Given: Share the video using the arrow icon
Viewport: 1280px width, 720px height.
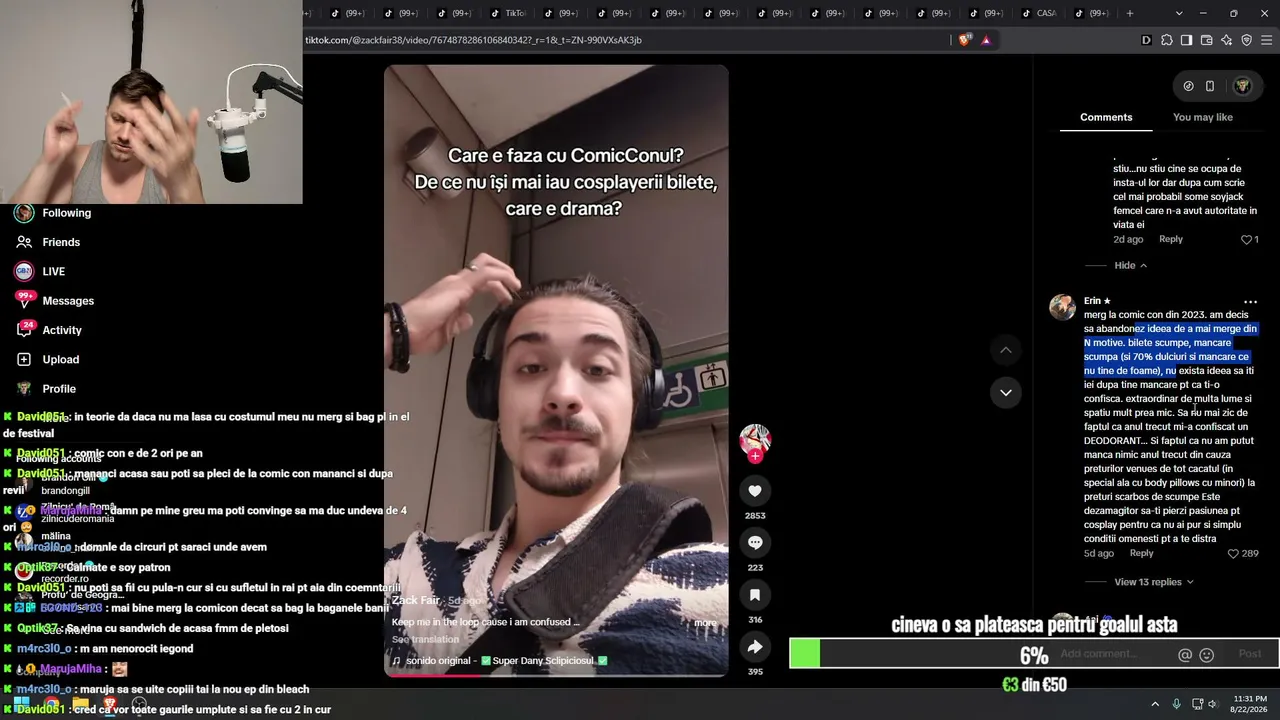Looking at the screenshot, I should click(755, 647).
